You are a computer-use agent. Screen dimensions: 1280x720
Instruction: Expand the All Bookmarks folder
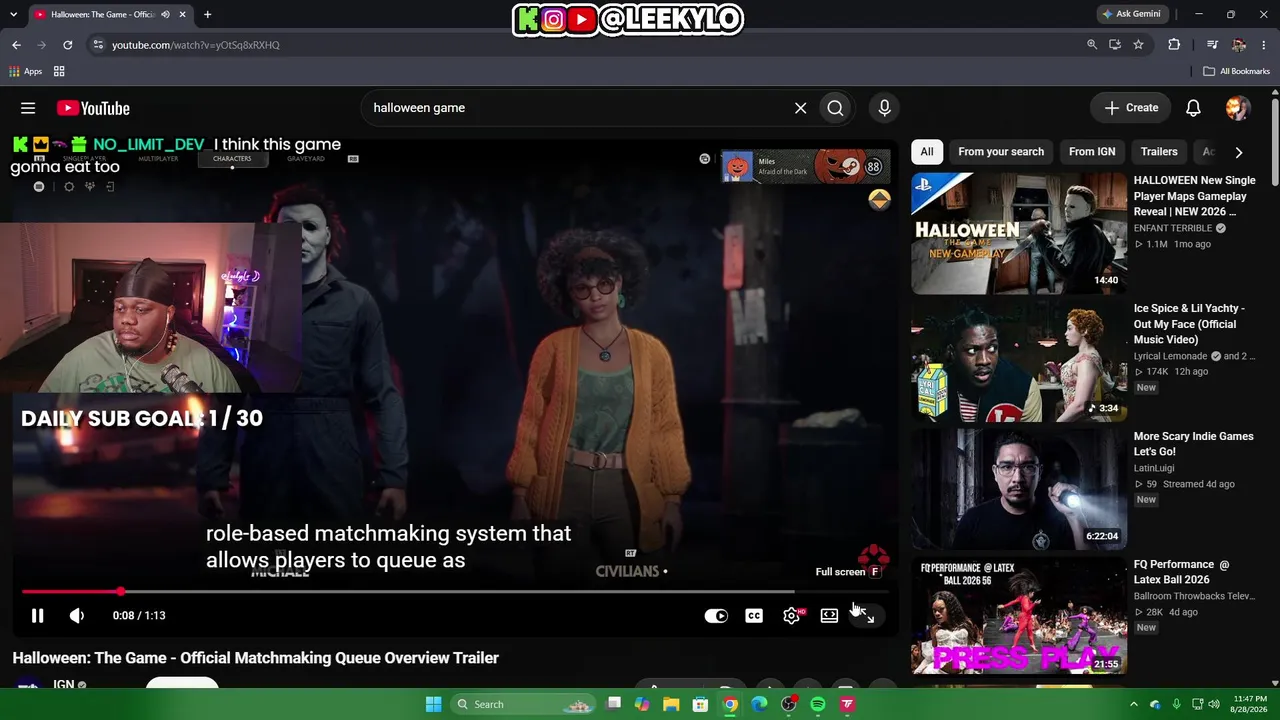pyautogui.click(x=1236, y=71)
